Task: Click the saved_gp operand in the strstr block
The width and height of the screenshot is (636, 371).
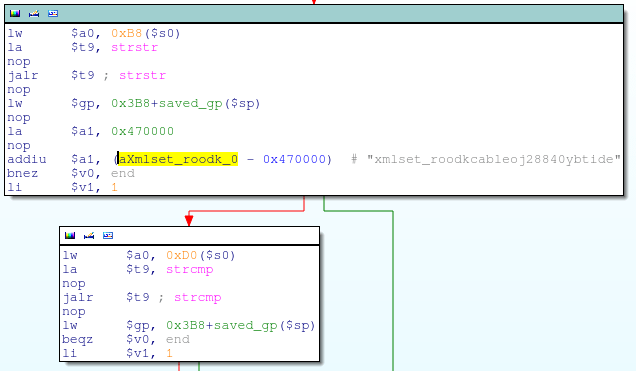Action: coord(190,103)
